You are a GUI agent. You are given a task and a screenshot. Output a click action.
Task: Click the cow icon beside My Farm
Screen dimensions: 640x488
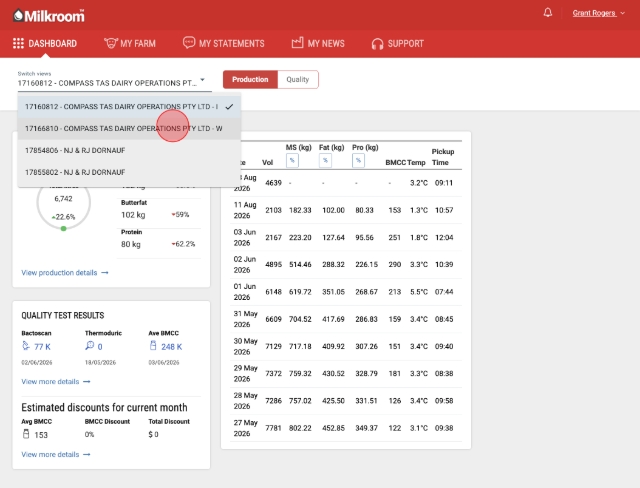click(x=111, y=43)
